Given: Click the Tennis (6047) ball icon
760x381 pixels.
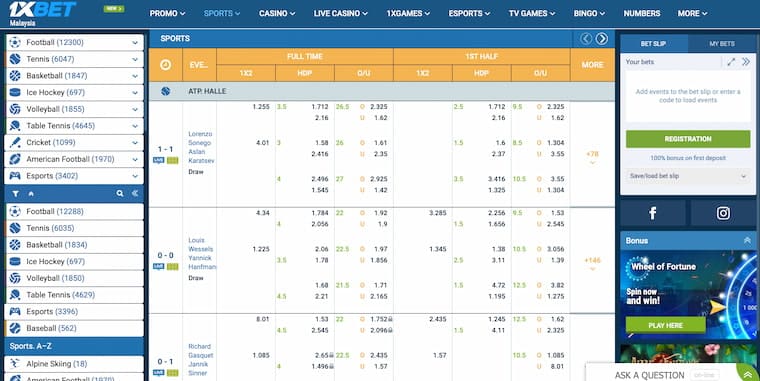Looking at the screenshot, I should (15, 59).
